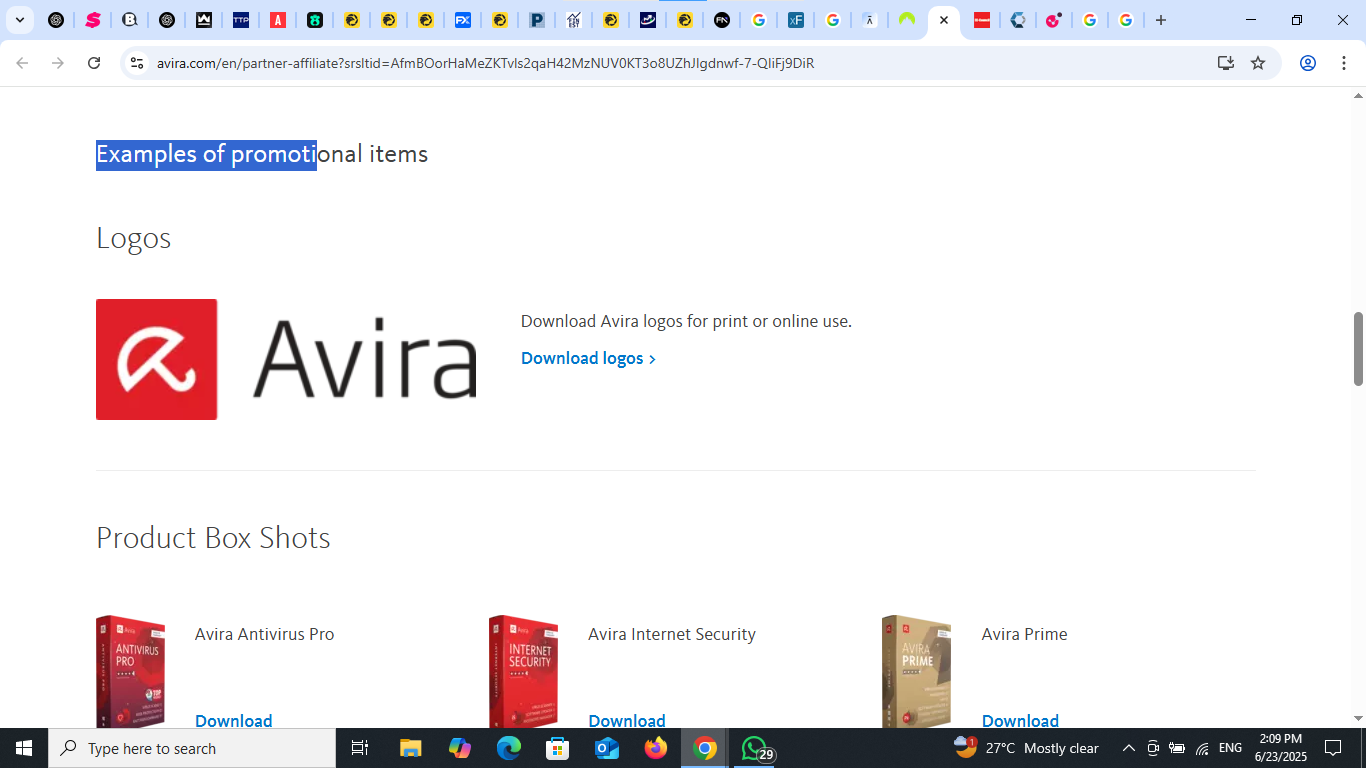Image resolution: width=1366 pixels, height=768 pixels.
Task: Go back to the previous page
Action: point(22,63)
